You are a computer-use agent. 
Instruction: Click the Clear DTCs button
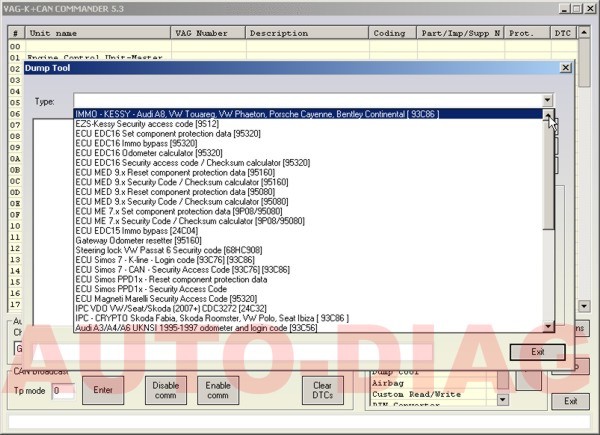[x=323, y=390]
